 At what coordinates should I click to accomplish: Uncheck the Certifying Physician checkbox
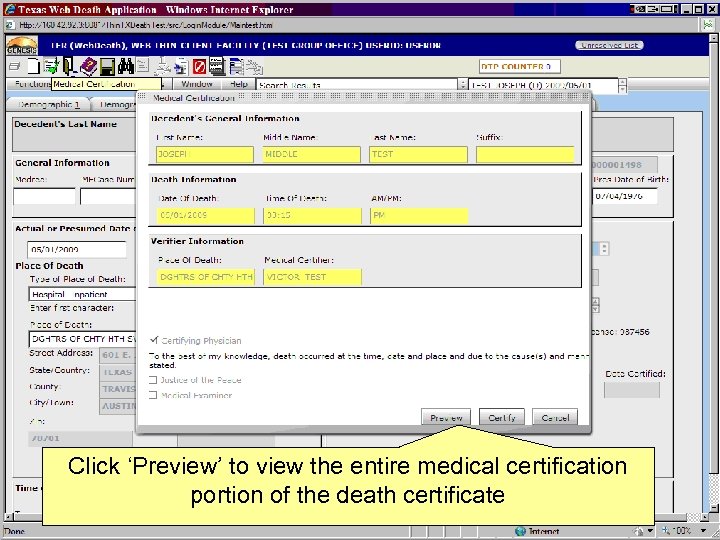pyautogui.click(x=154, y=340)
